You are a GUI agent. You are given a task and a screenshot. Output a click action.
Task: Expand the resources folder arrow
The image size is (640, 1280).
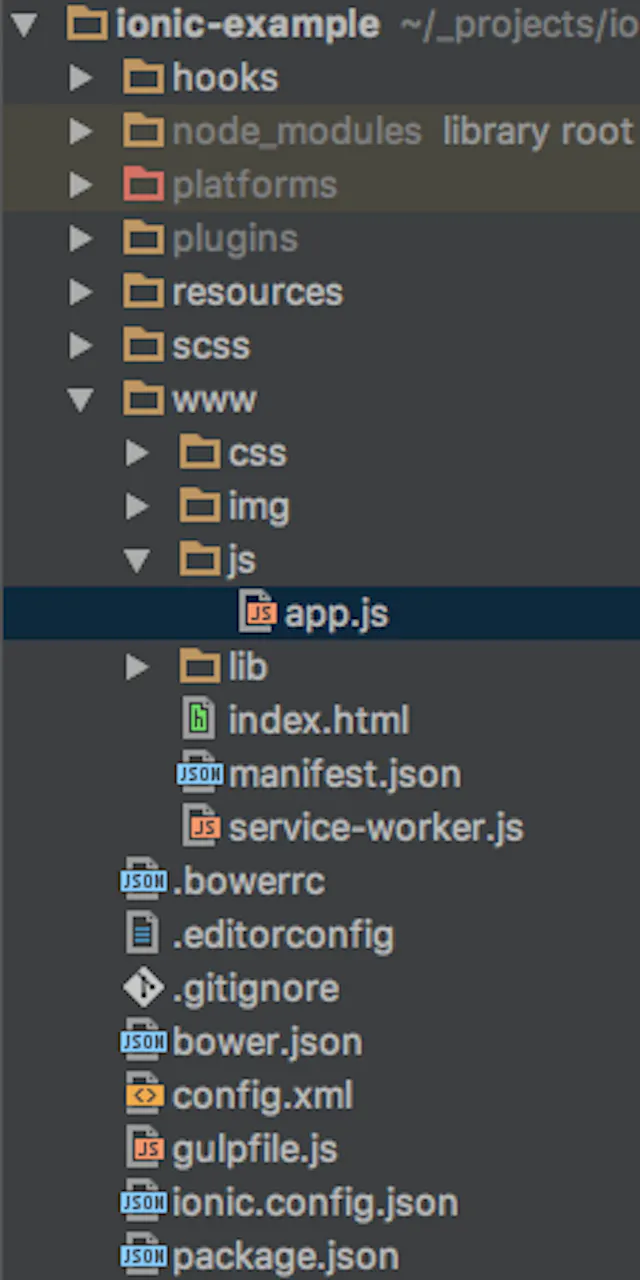81,292
